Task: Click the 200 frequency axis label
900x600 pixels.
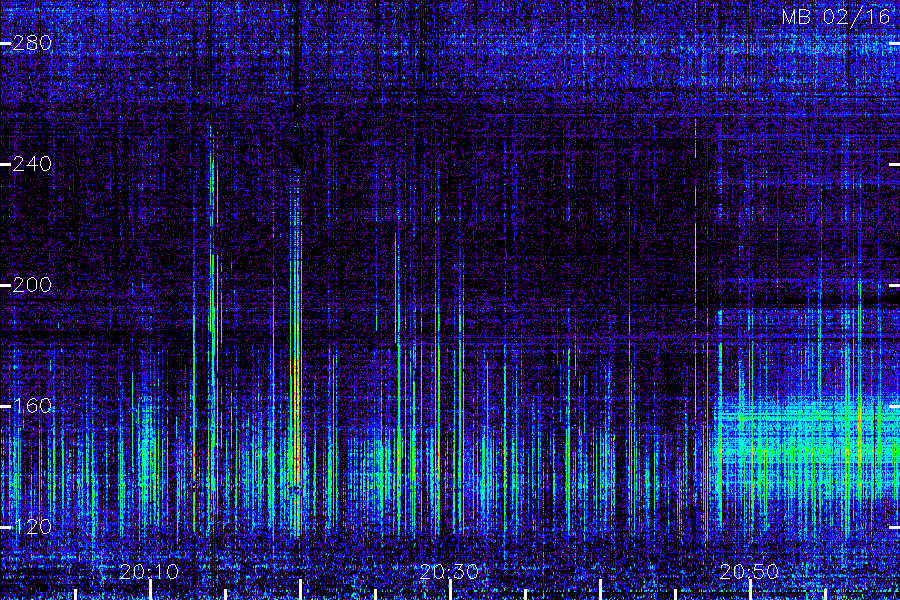Action: [x=32, y=285]
